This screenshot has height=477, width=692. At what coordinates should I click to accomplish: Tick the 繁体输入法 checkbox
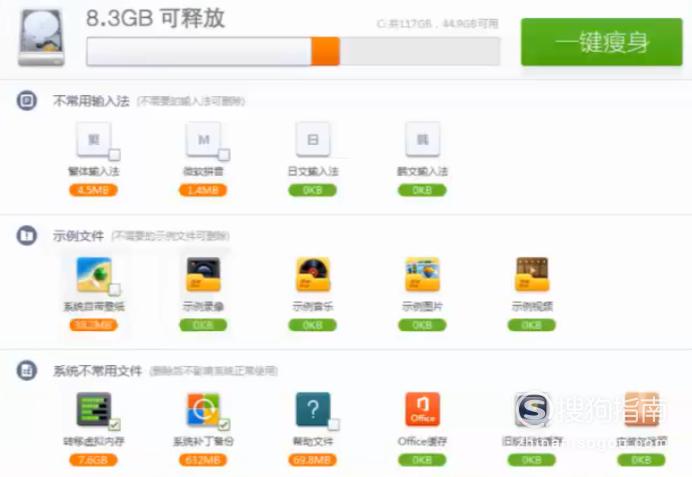pos(114,155)
